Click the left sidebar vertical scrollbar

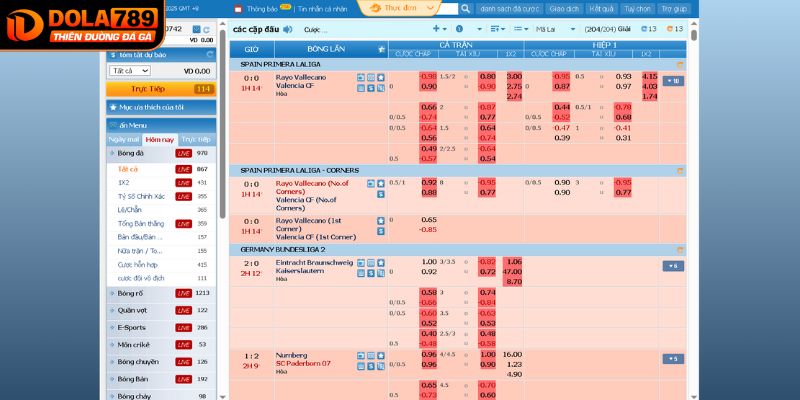(222, 124)
